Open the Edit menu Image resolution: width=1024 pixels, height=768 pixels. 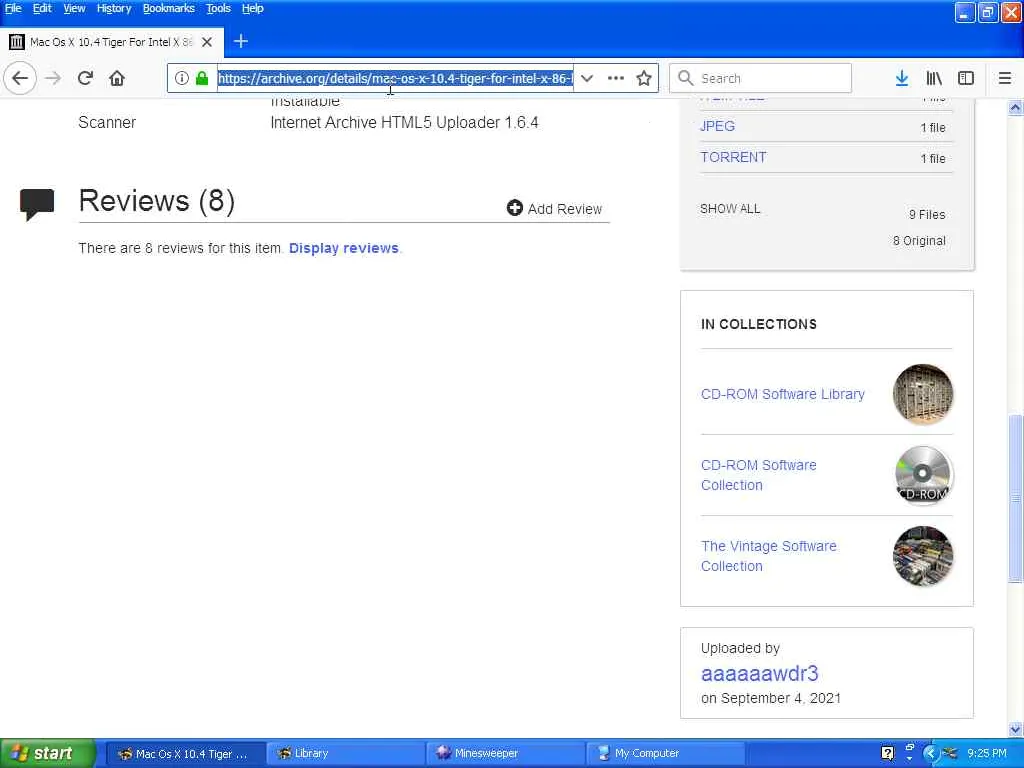tap(42, 8)
